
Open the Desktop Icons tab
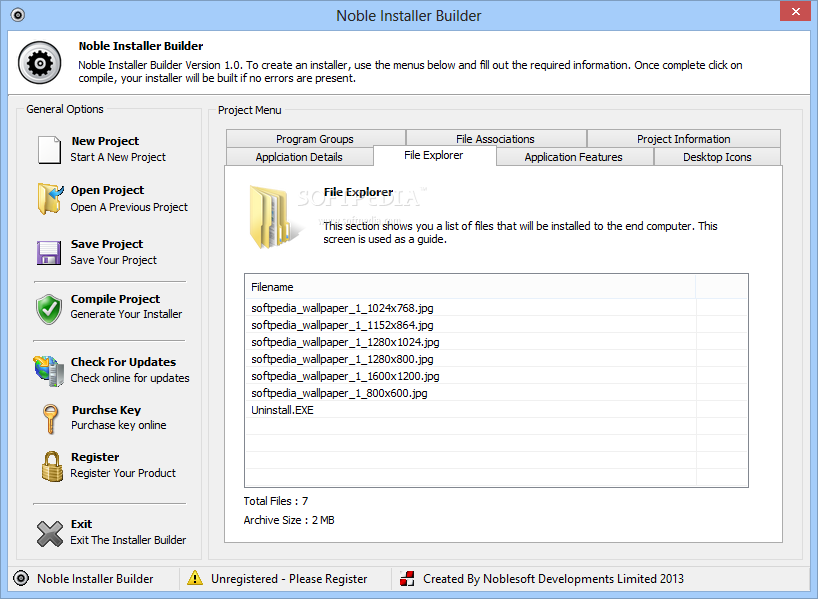pyautogui.click(x=717, y=157)
